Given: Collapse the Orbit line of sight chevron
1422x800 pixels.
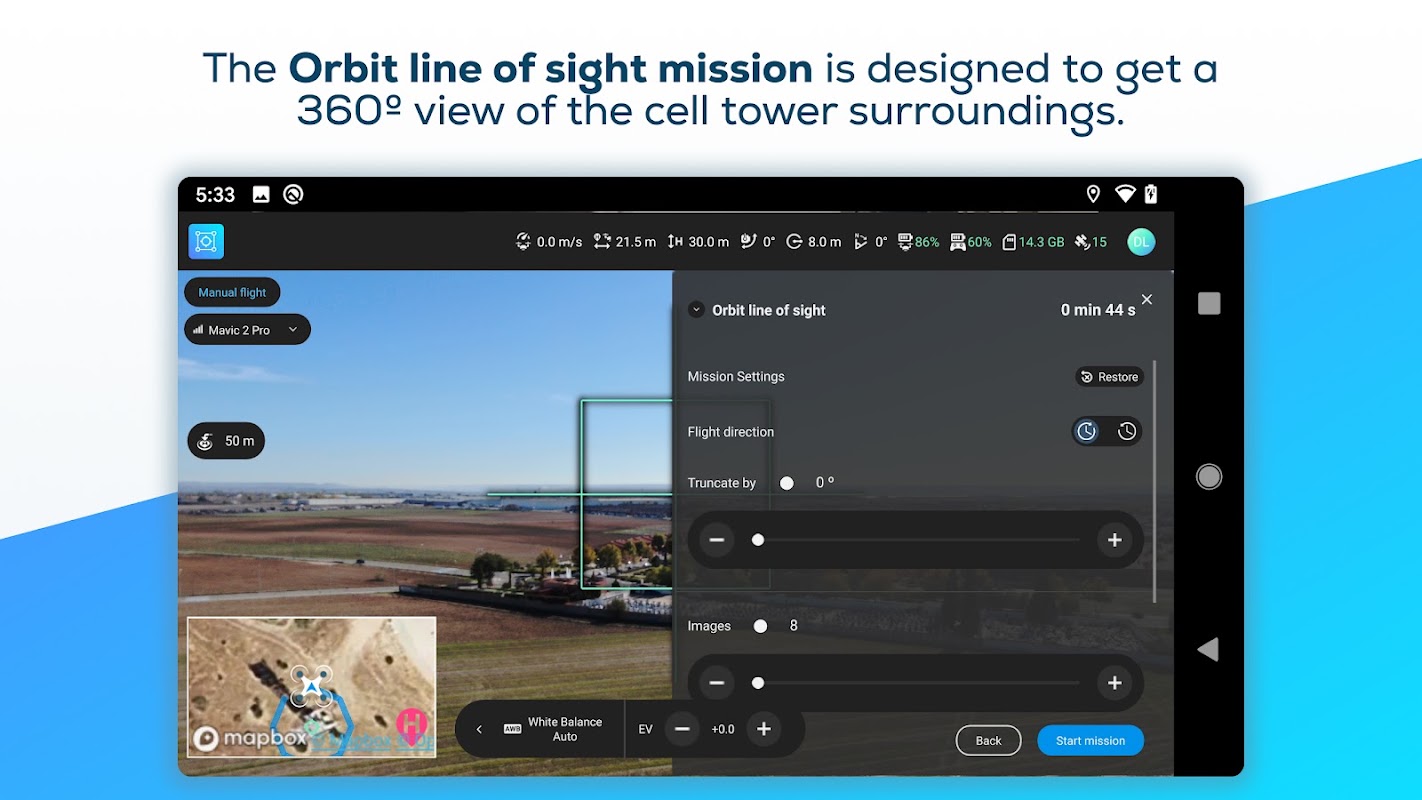Looking at the screenshot, I should (x=696, y=310).
